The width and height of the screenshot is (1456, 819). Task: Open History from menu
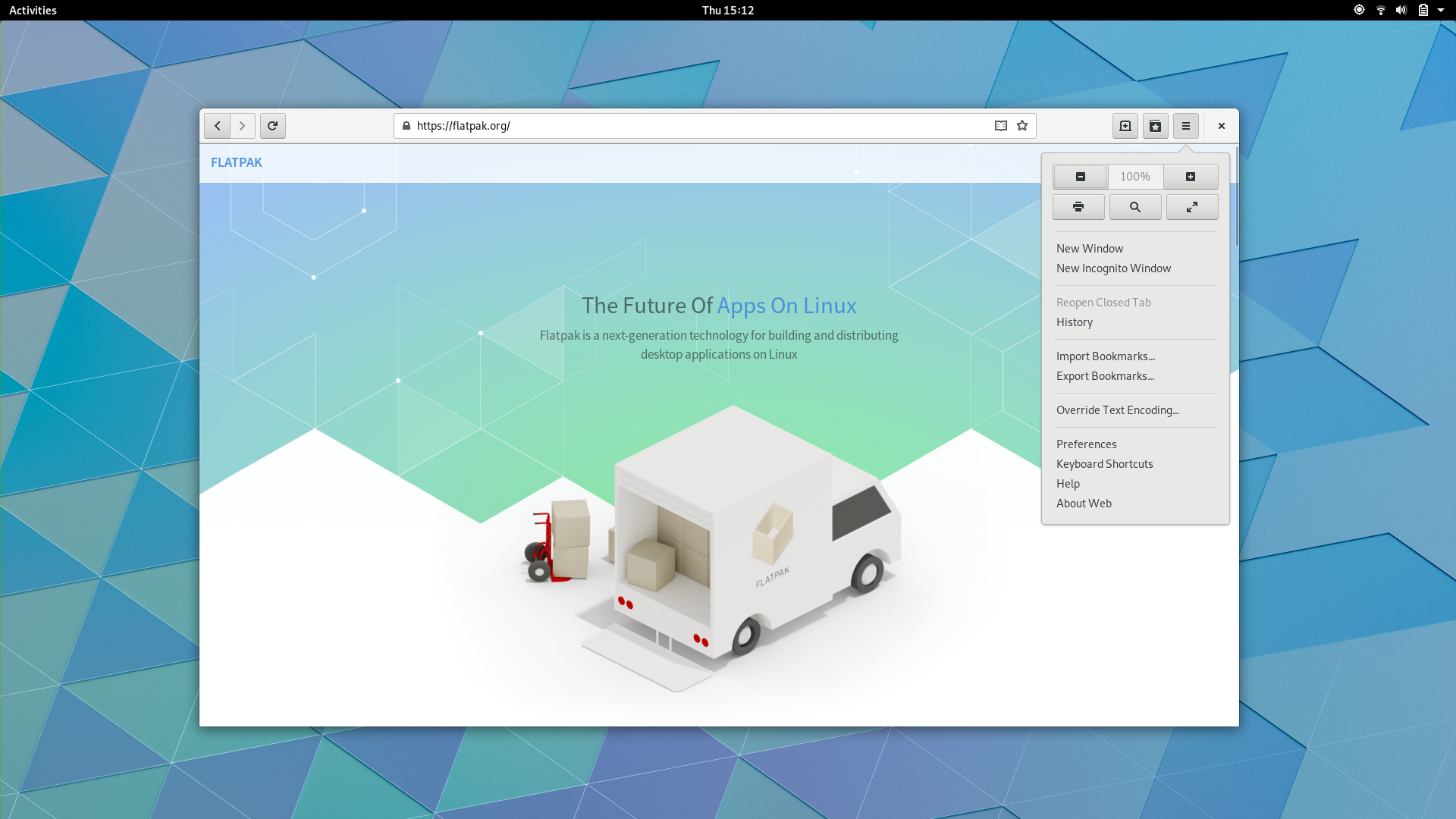(1074, 321)
